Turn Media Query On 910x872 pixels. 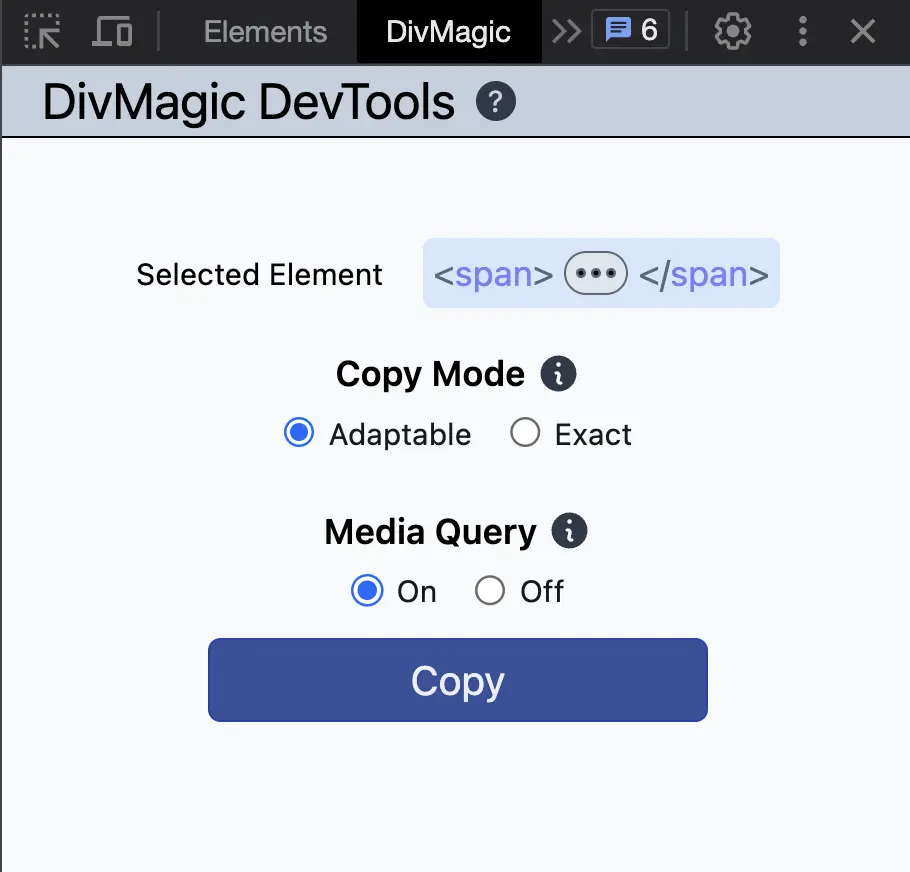367,591
